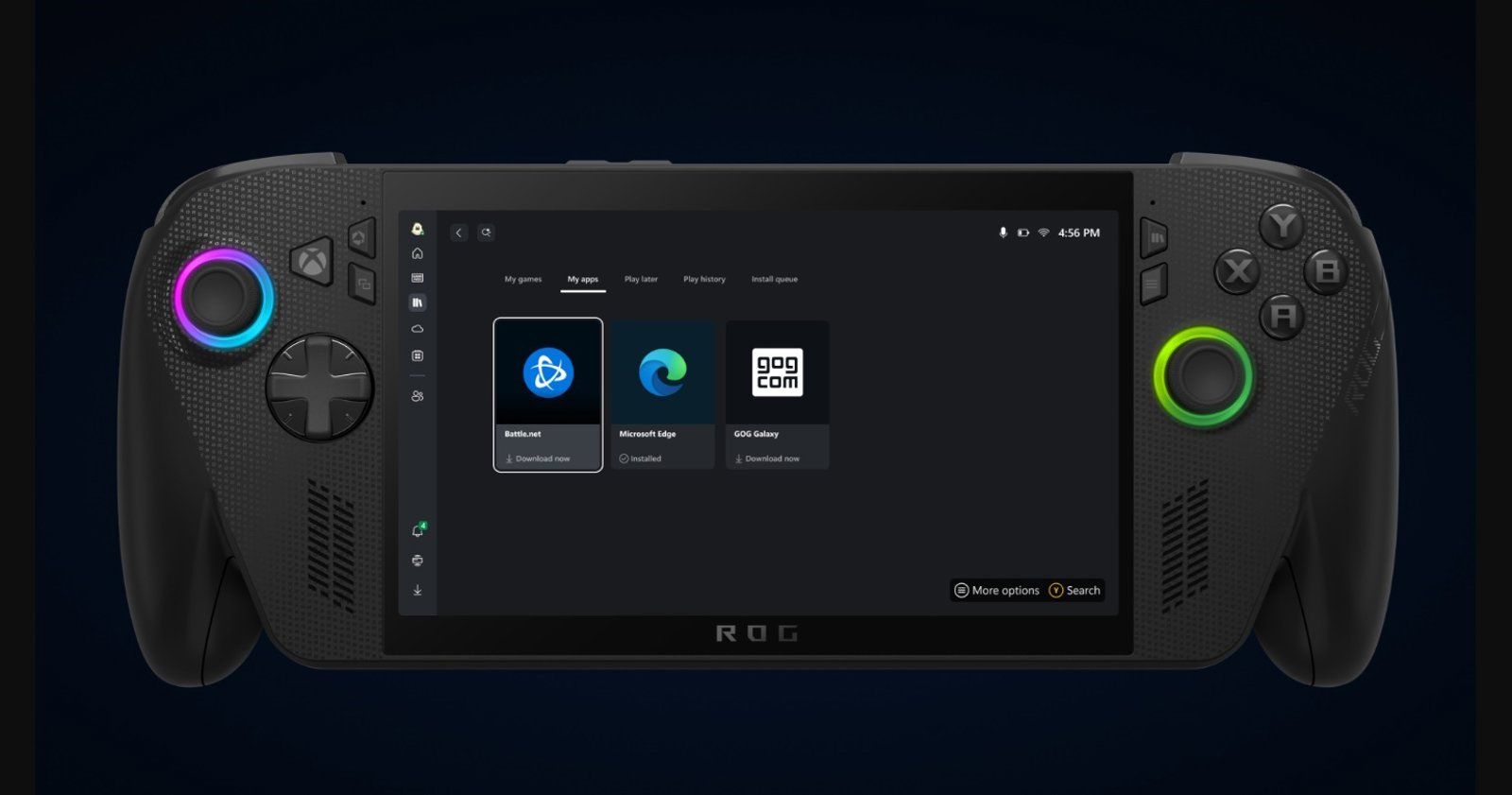
Task: Click the back arrow button
Action: coord(459,233)
